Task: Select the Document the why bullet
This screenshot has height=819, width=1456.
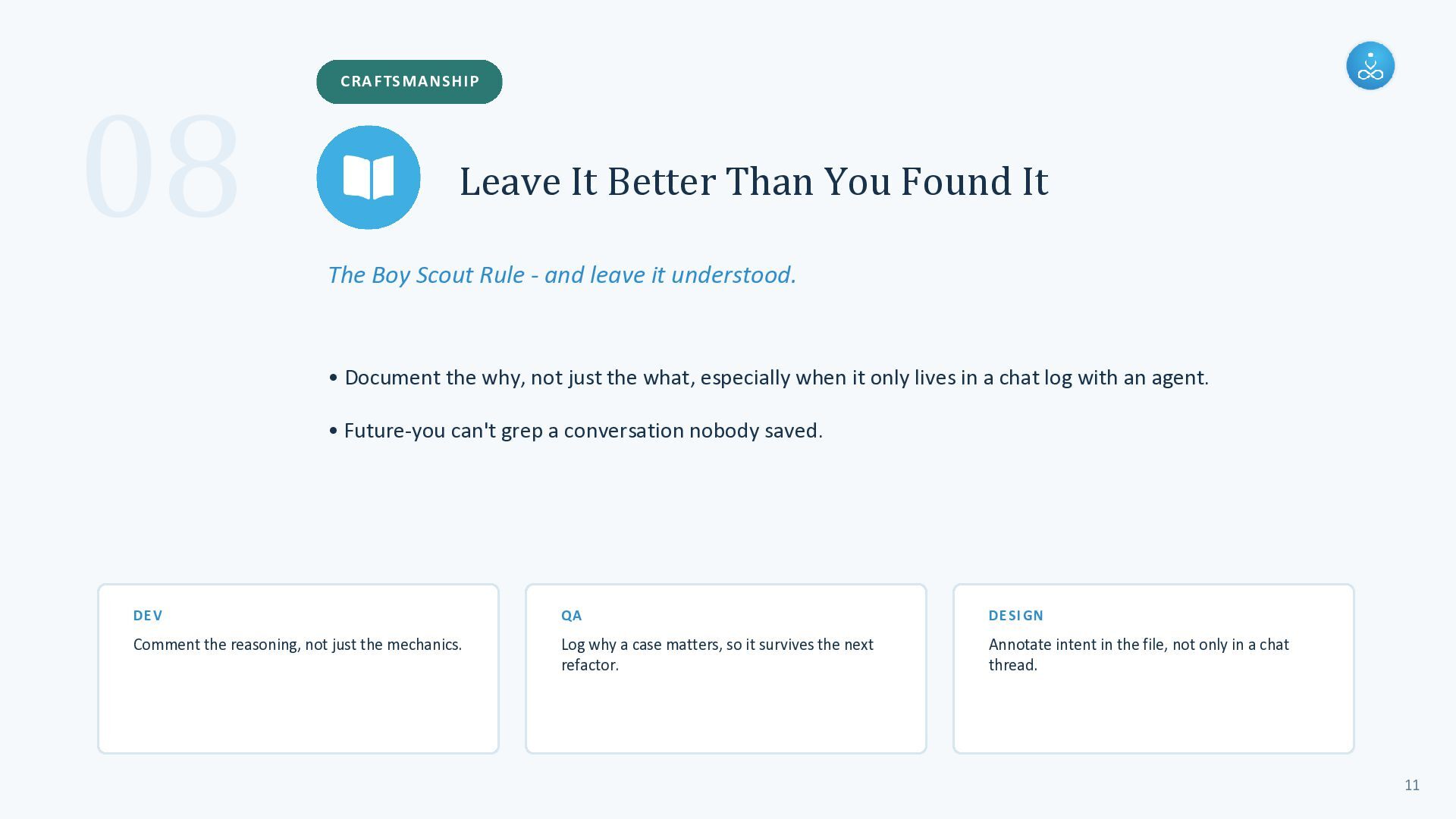Action: click(769, 378)
